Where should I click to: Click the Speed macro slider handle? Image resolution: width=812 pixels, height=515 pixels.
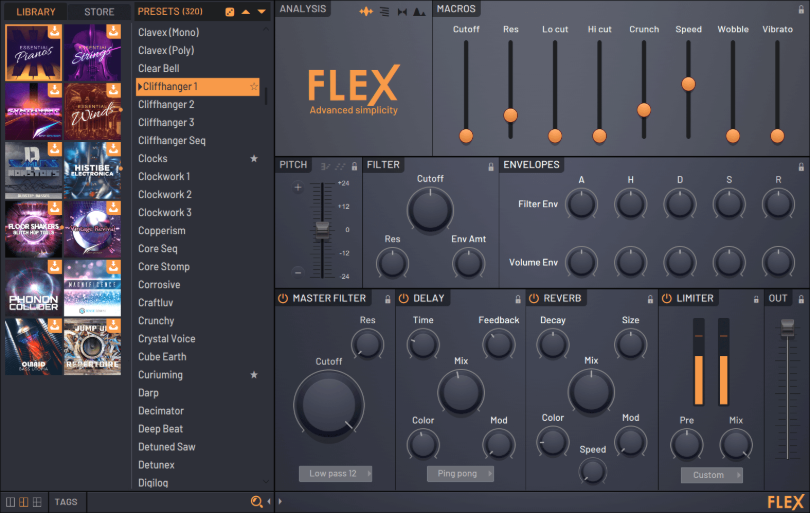[688, 84]
